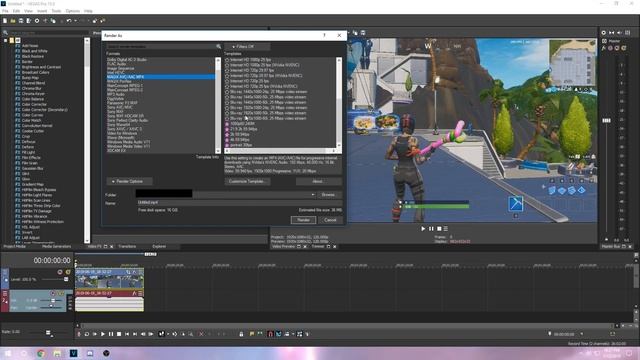The width and height of the screenshot is (640, 360).
Task: Click search magnifier icon in Render As dialog
Action: click(x=218, y=47)
